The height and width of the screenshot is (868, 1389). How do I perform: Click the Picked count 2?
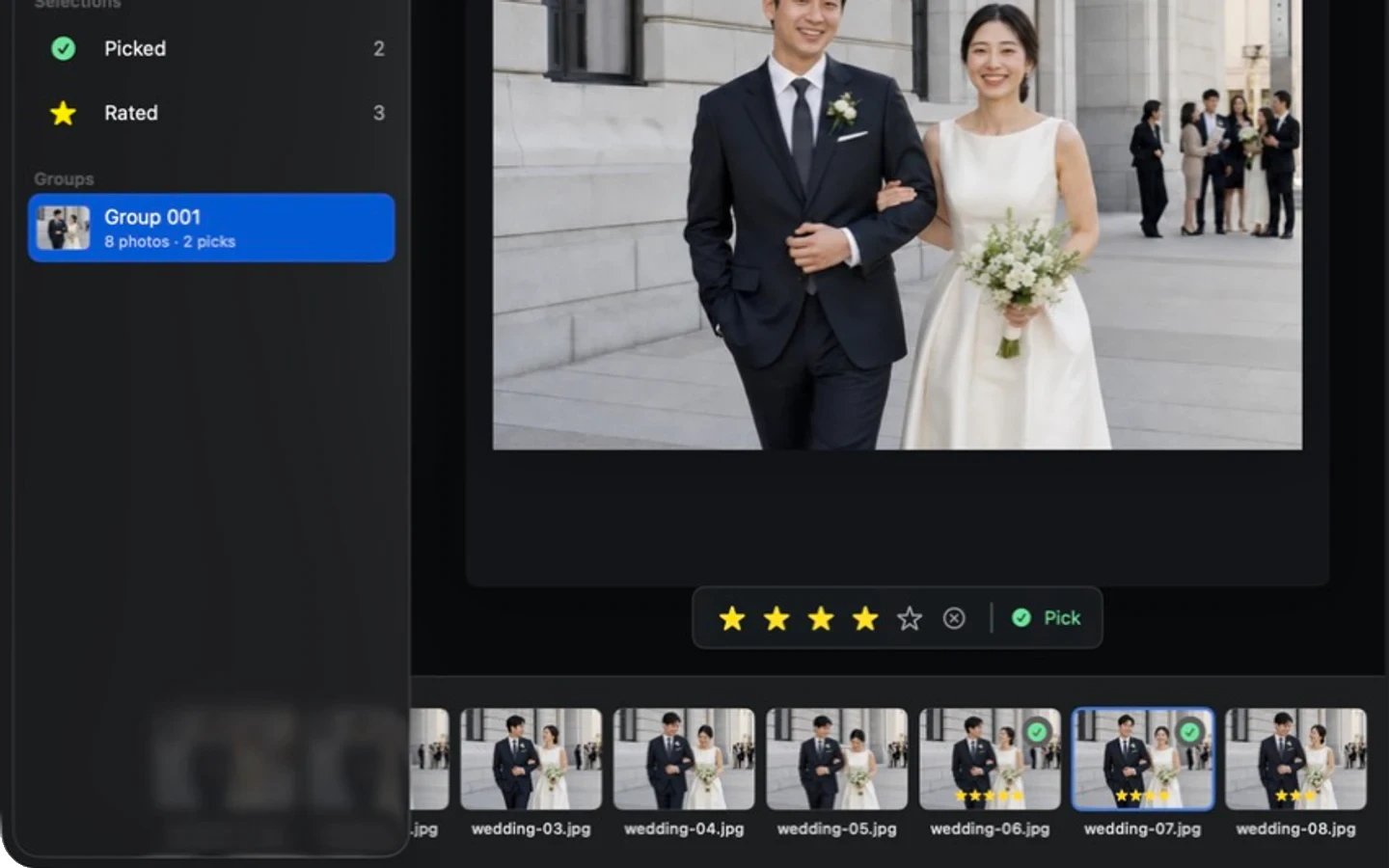point(379,48)
